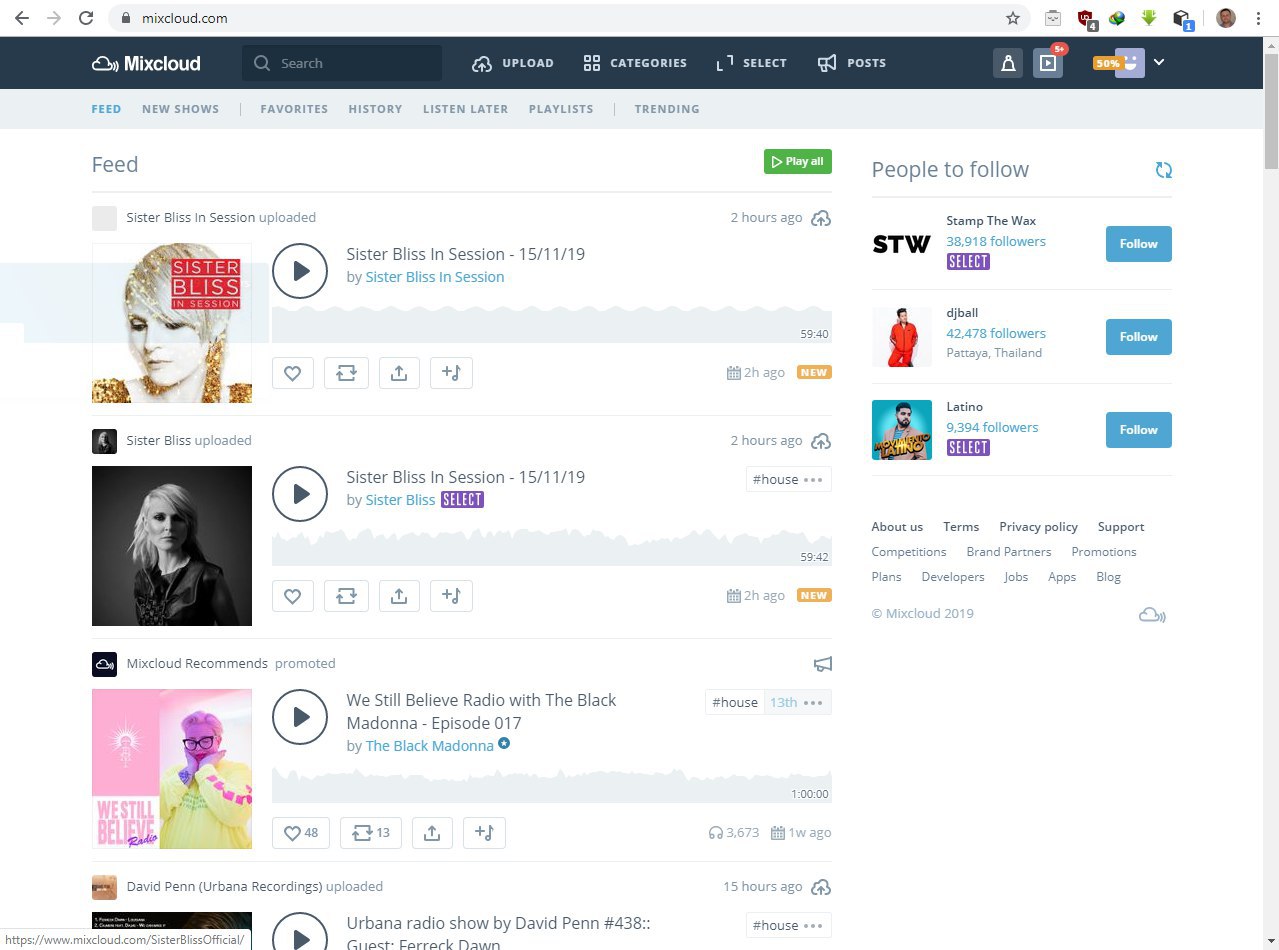The height and width of the screenshot is (950, 1279).
Task: Reload the browser page
Action: pyautogui.click(x=86, y=18)
